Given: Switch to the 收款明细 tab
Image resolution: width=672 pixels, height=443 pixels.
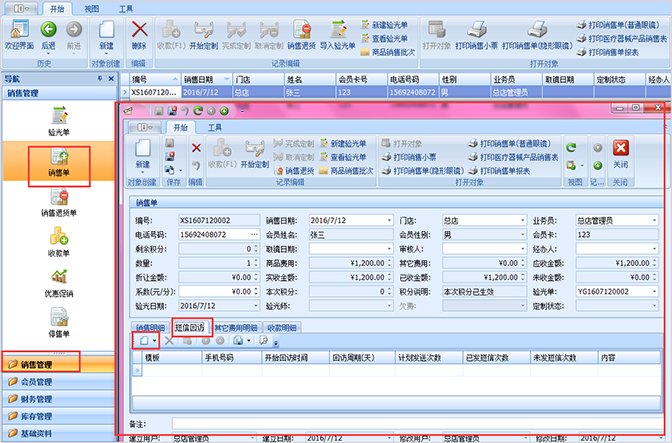Looking at the screenshot, I should click(282, 328).
